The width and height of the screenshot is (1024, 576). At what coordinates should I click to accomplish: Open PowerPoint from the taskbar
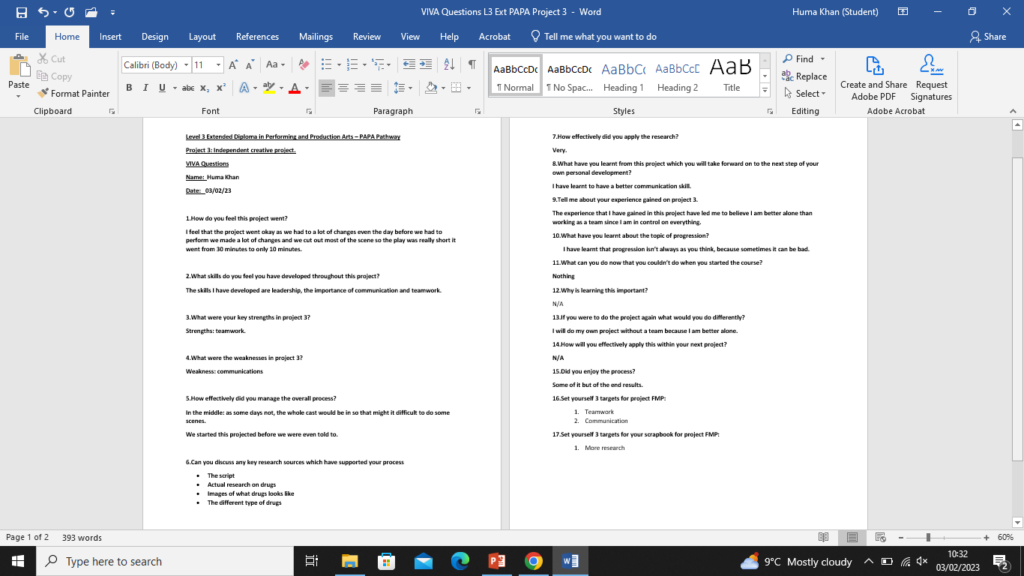(x=496, y=561)
